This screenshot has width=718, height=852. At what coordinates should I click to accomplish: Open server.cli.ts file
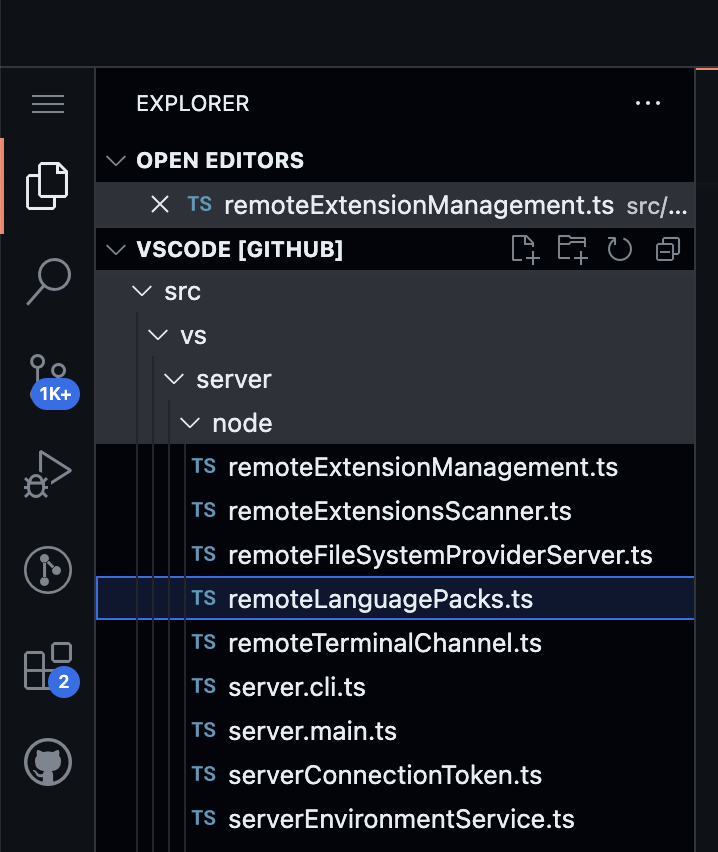[x=395, y=687]
